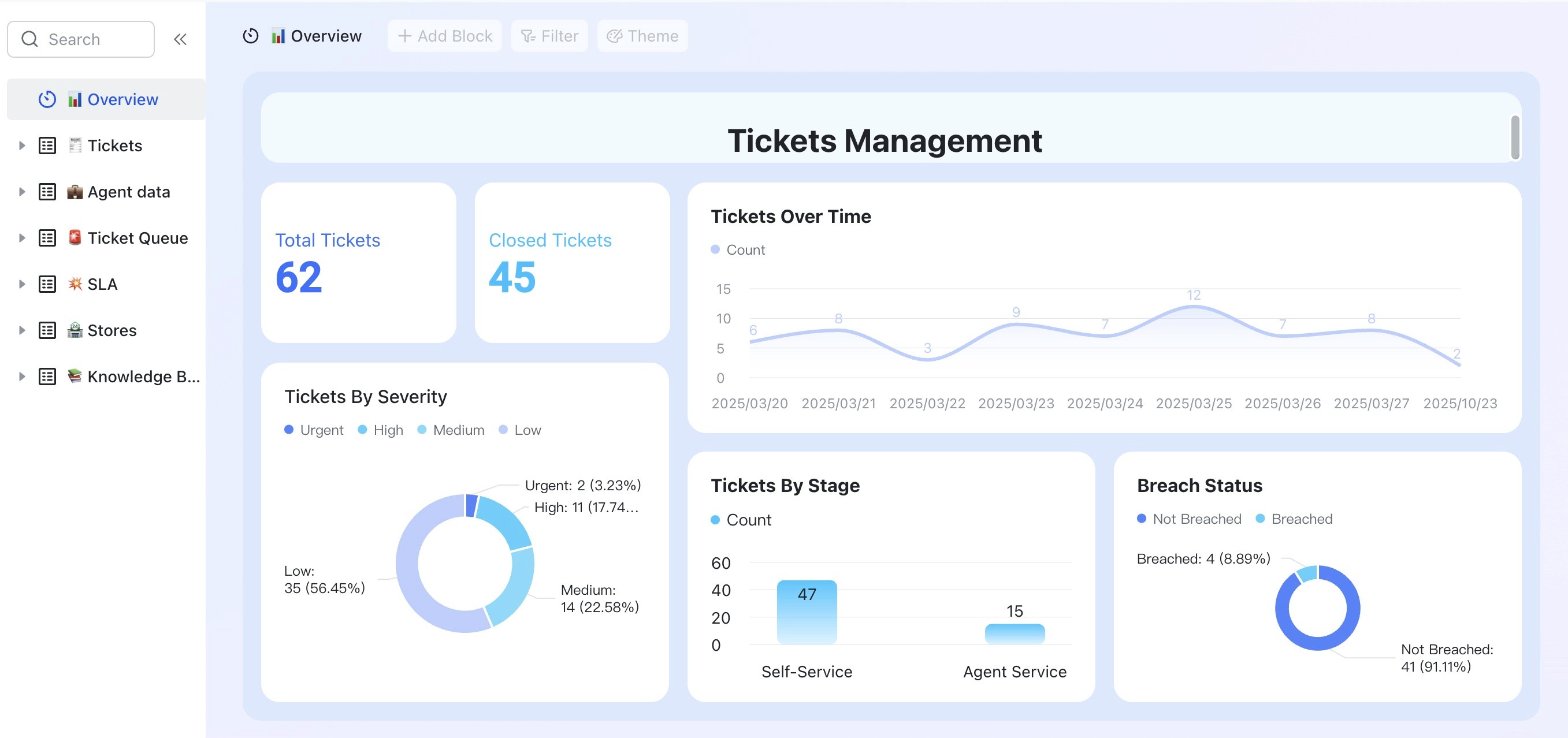Expand the Knowledge B... tree arrow

pos(22,377)
